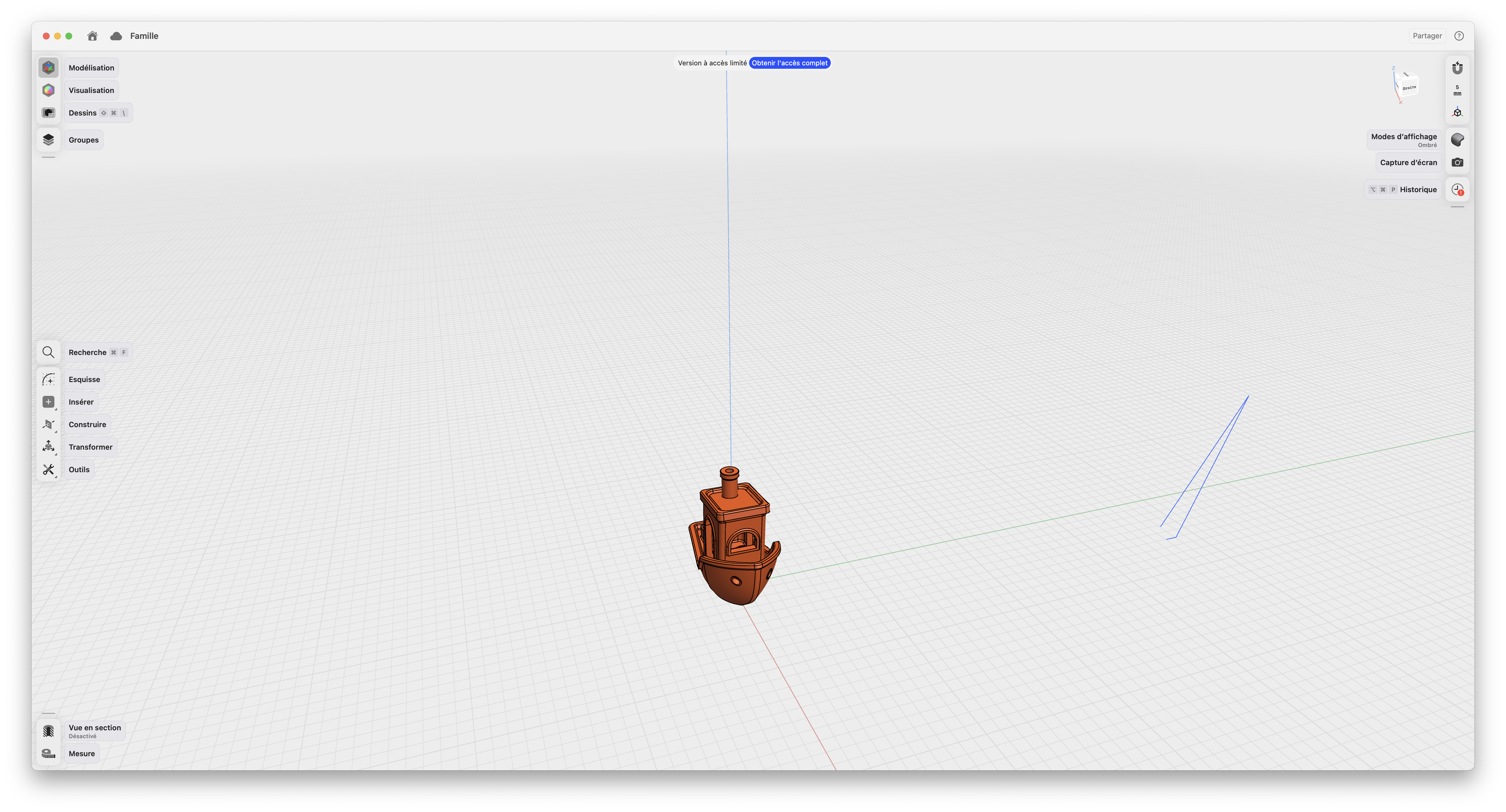1506x812 pixels.
Task: Click the axes orientation cube icon
Action: pos(1458,113)
